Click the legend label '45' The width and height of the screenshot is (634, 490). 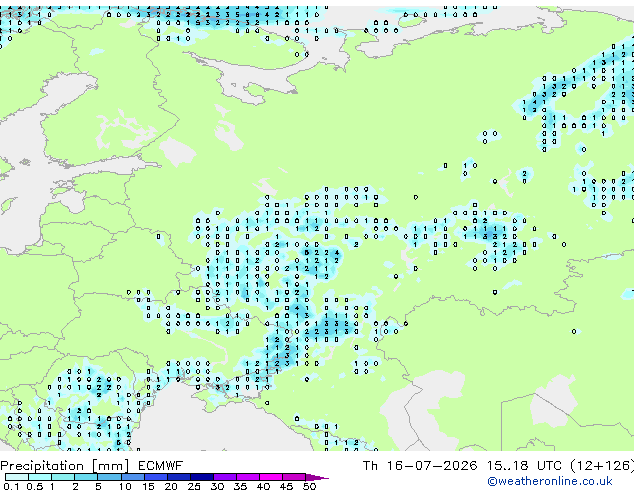(x=287, y=486)
